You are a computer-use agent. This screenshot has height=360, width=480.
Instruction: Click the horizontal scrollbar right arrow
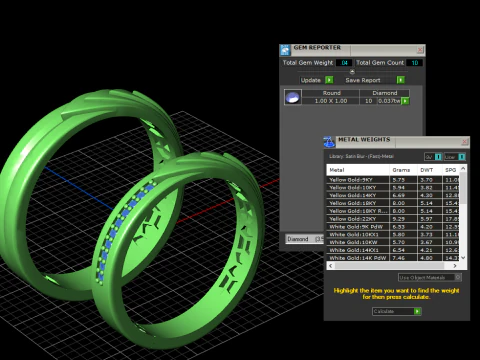455,266
